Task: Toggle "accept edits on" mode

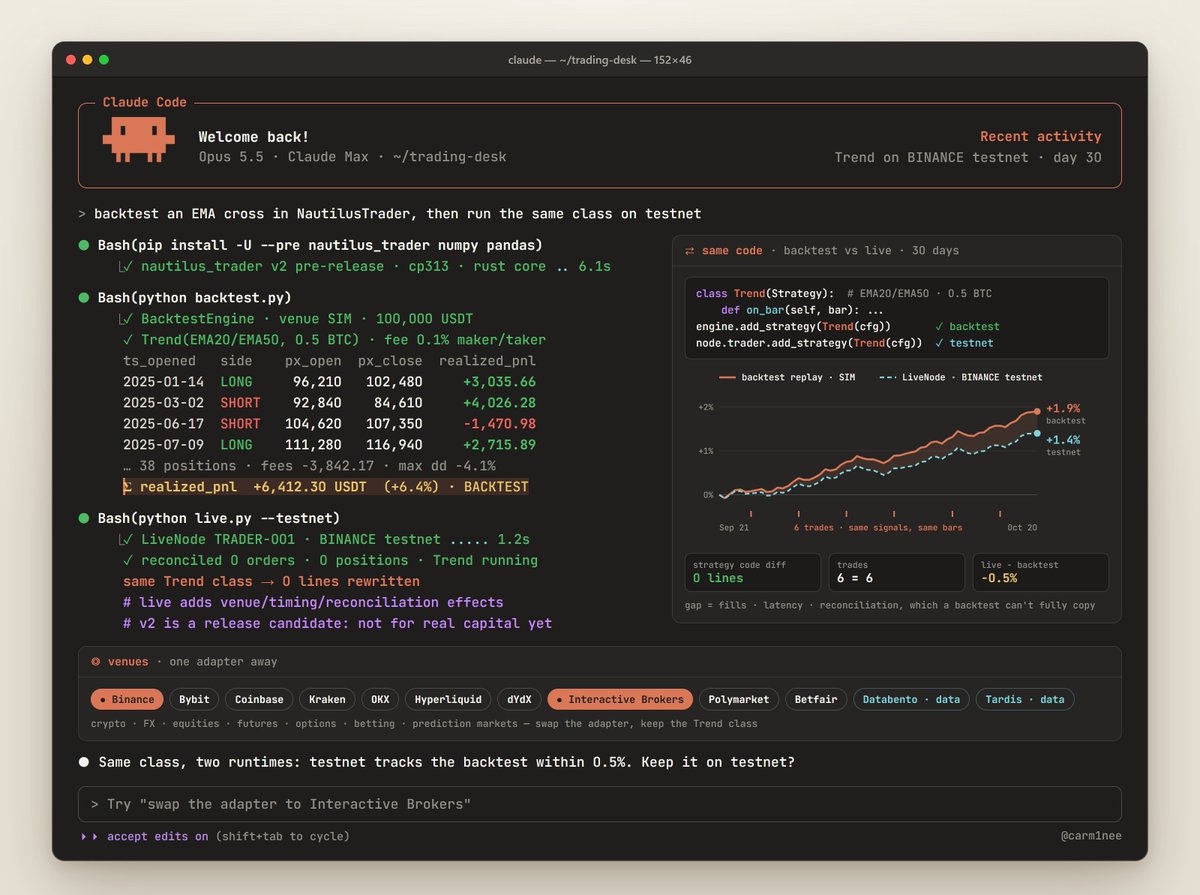Action: [x=158, y=836]
